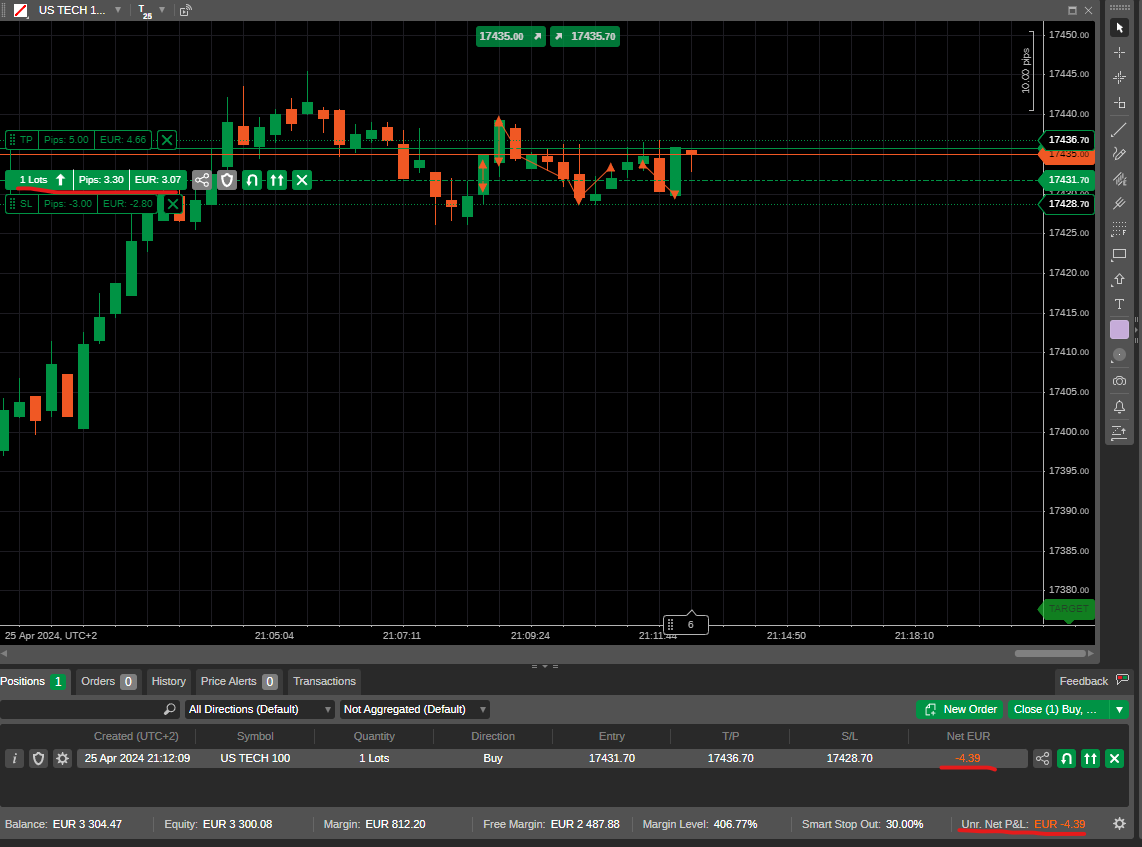Open the US TECH symbol dropdown

[x=118, y=10]
